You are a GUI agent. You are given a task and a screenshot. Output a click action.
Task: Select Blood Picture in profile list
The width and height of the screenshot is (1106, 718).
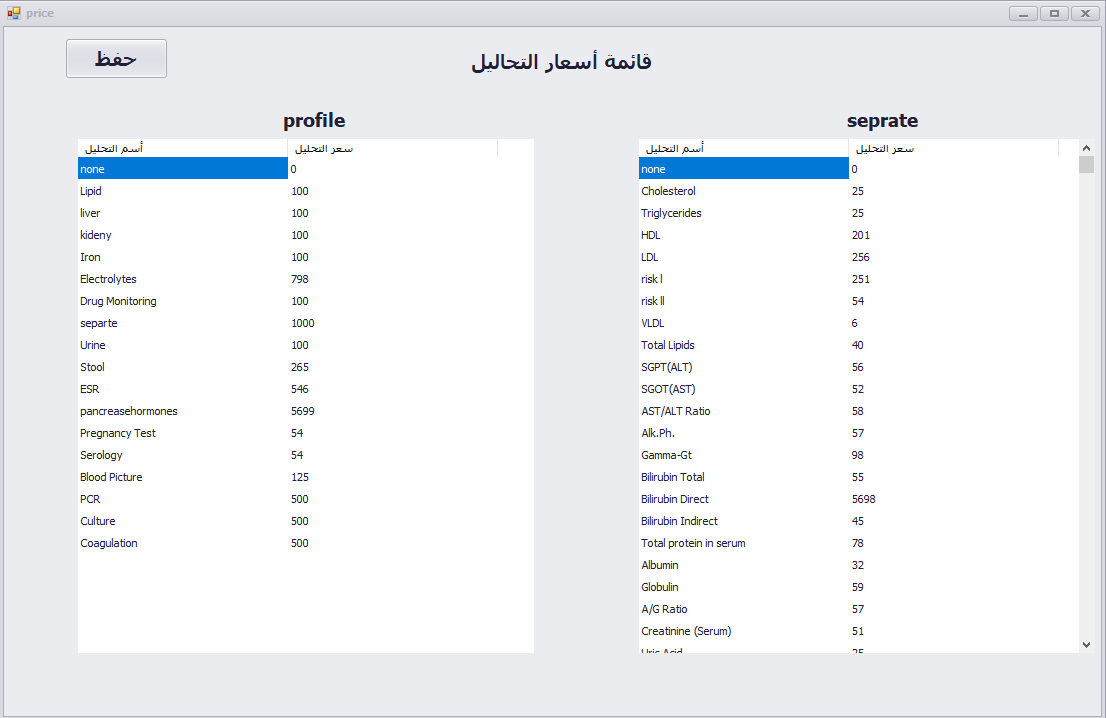tap(111, 477)
